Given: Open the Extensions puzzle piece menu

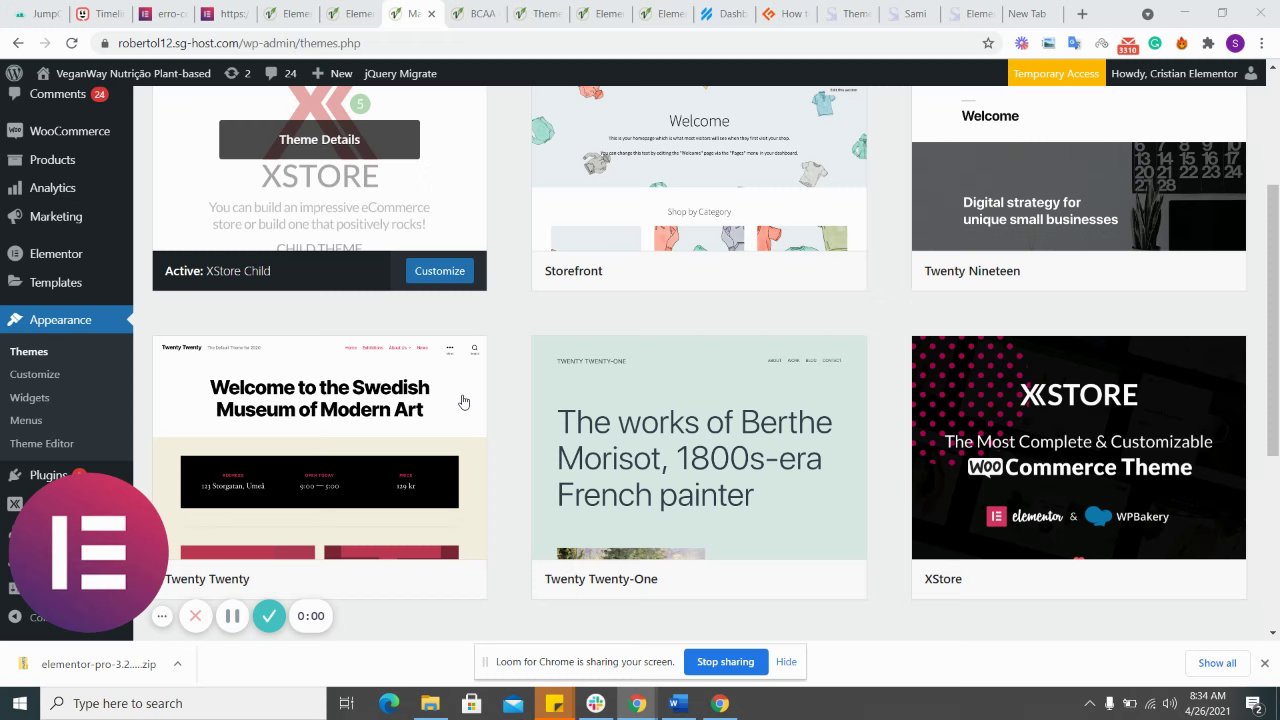Looking at the screenshot, I should 1208,43.
